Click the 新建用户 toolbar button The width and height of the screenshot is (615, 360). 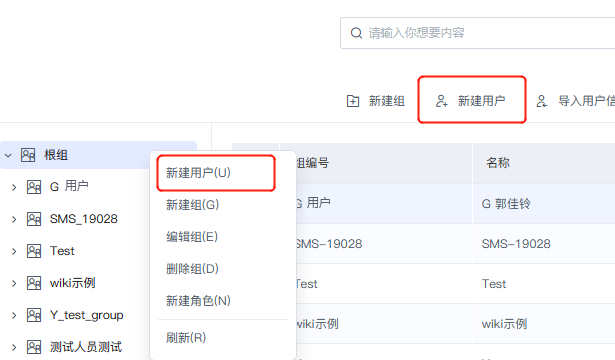tap(472, 100)
